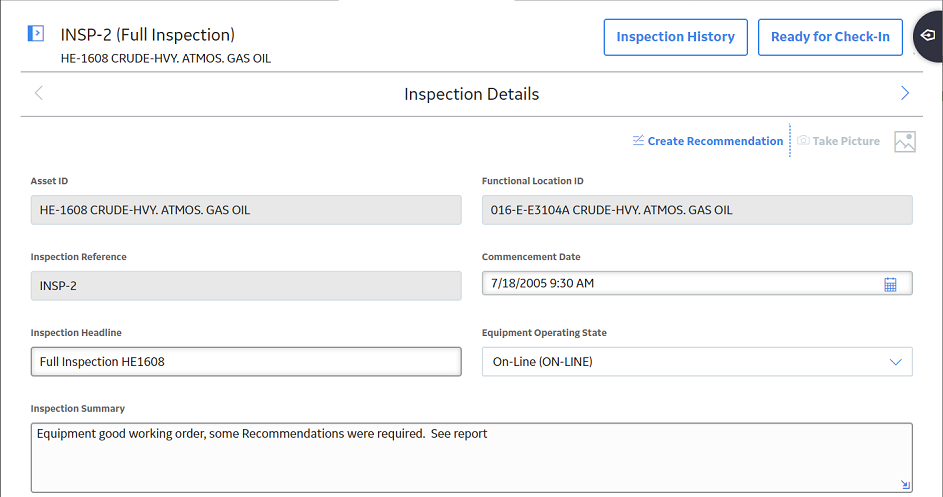
Task: Click the Inspection History button
Action: [x=675, y=37]
